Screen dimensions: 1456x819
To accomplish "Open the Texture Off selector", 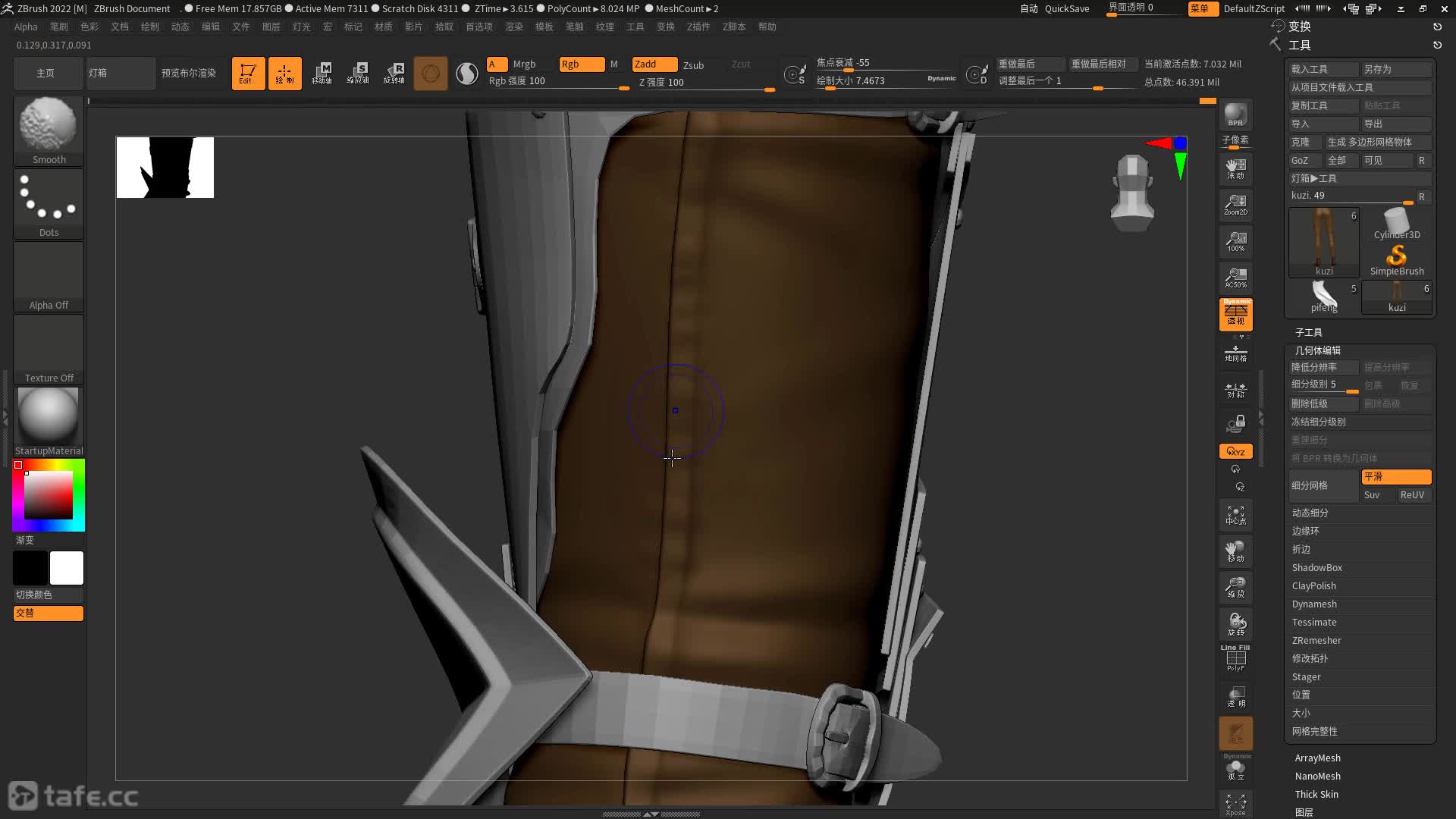I will [x=49, y=348].
